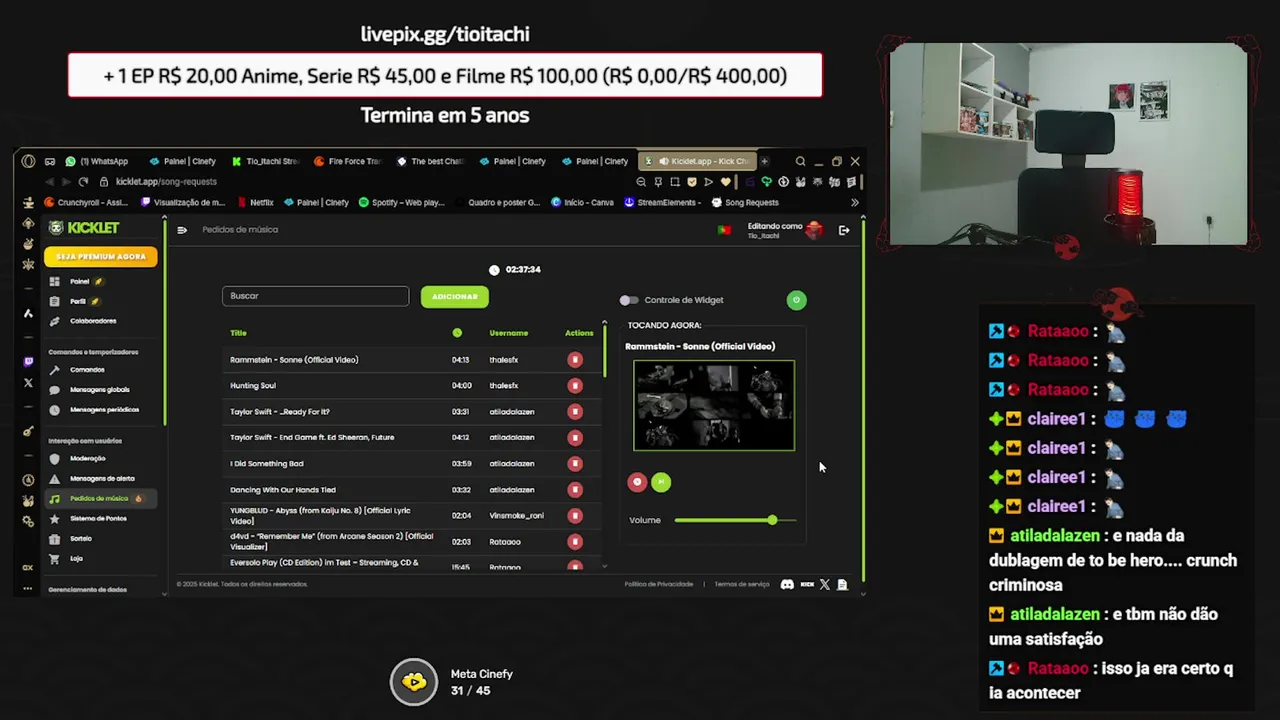Image resolution: width=1280 pixels, height=720 pixels.
Task: Open Comandos in the sidebar
Action: (87, 370)
